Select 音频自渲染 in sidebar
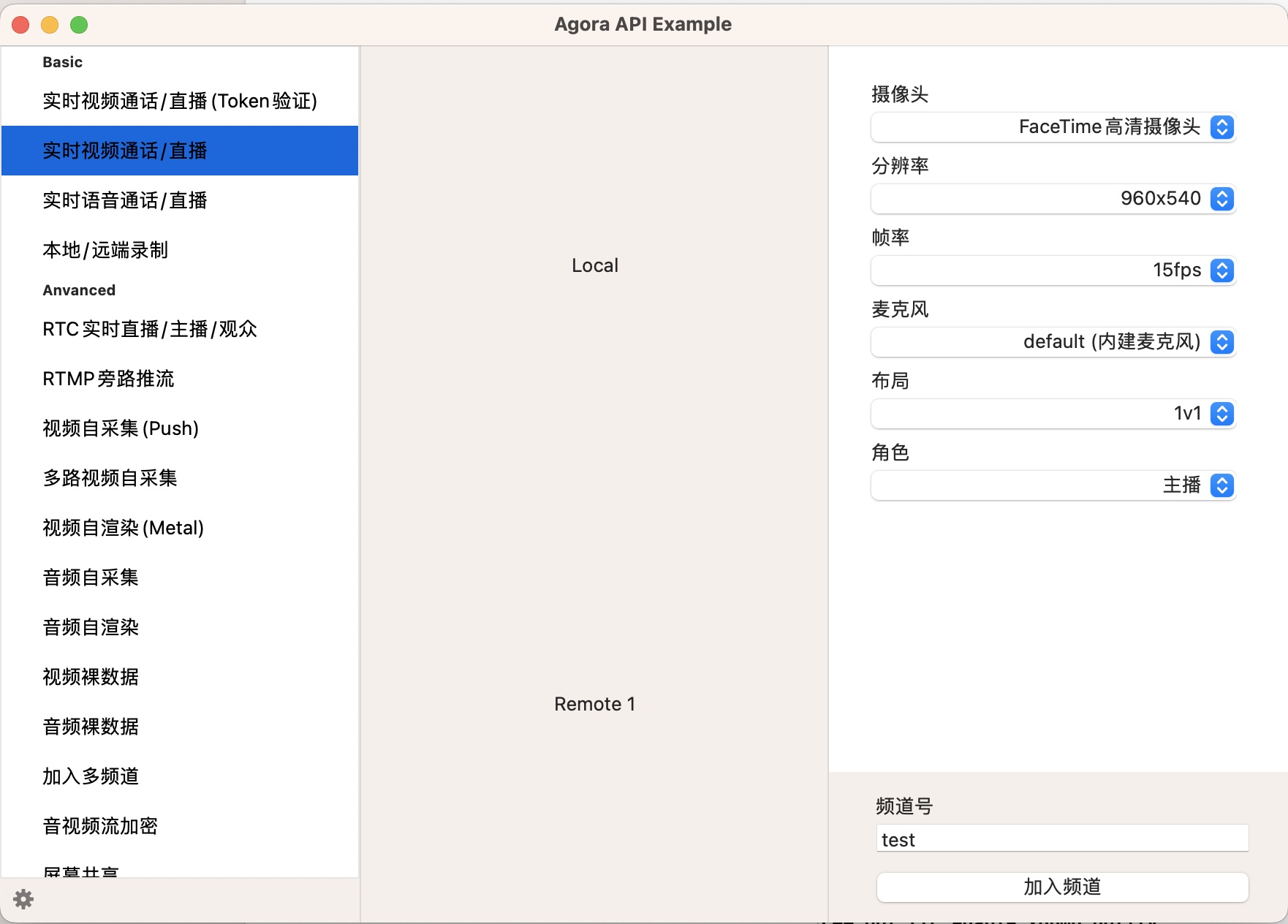The height and width of the screenshot is (924, 1288). point(180,627)
